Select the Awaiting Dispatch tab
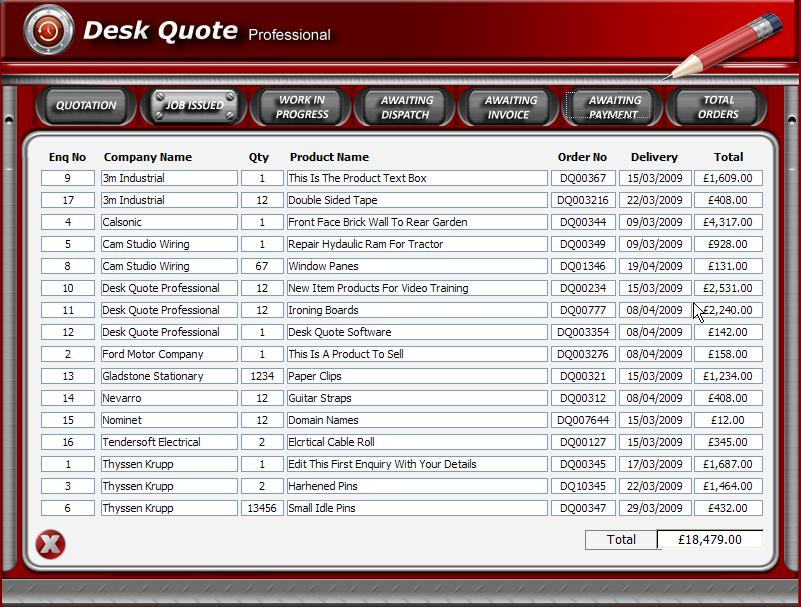 (406, 107)
